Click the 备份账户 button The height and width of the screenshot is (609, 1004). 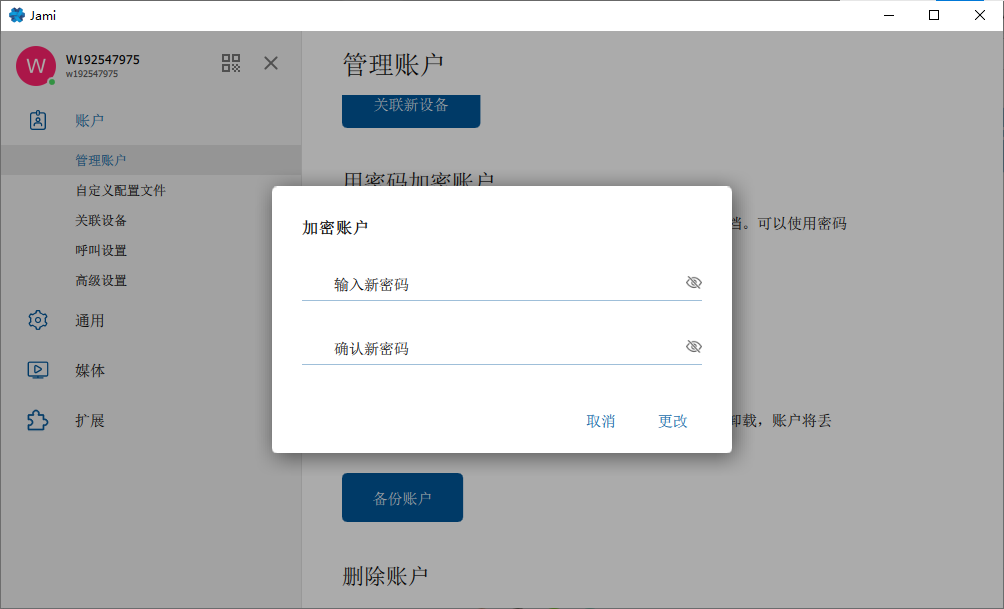tap(402, 498)
